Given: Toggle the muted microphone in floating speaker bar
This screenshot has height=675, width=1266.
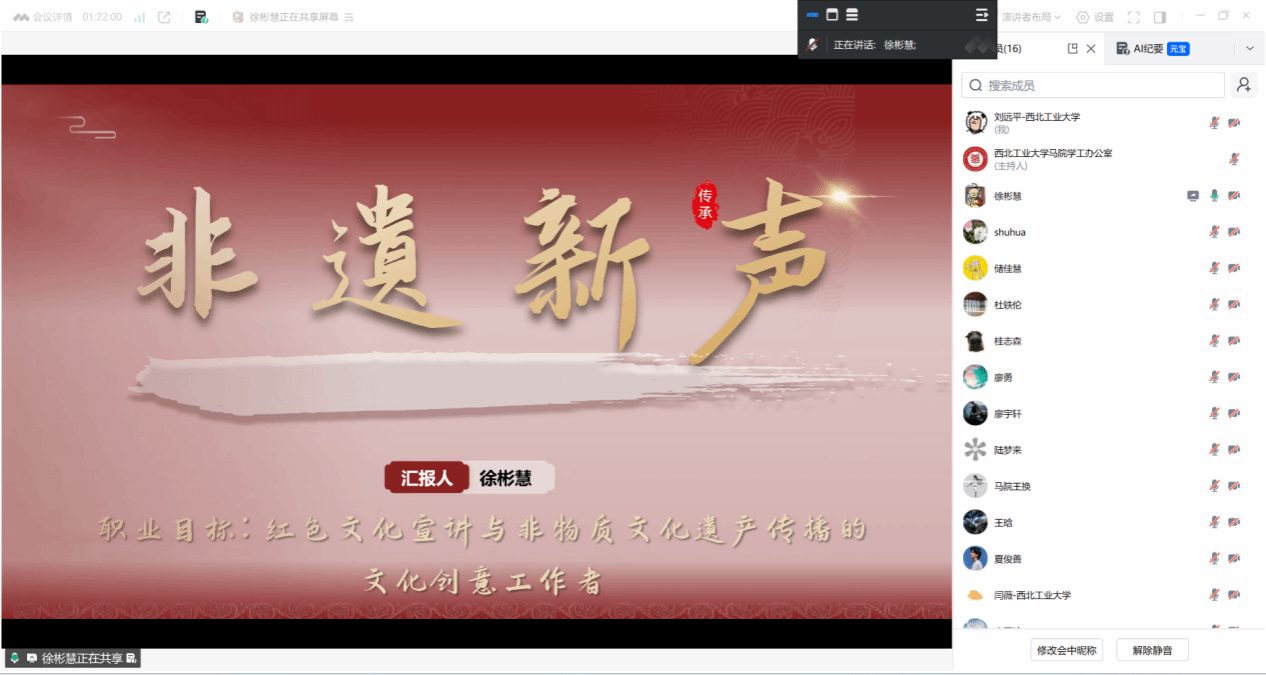Looking at the screenshot, I should coord(814,45).
